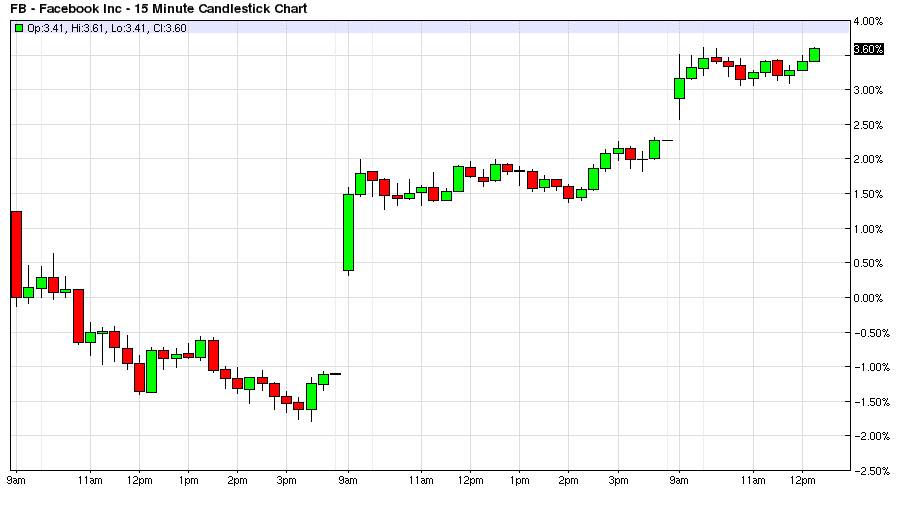Click the large red opening candle on day one
900x511 pixels.
click(16, 254)
